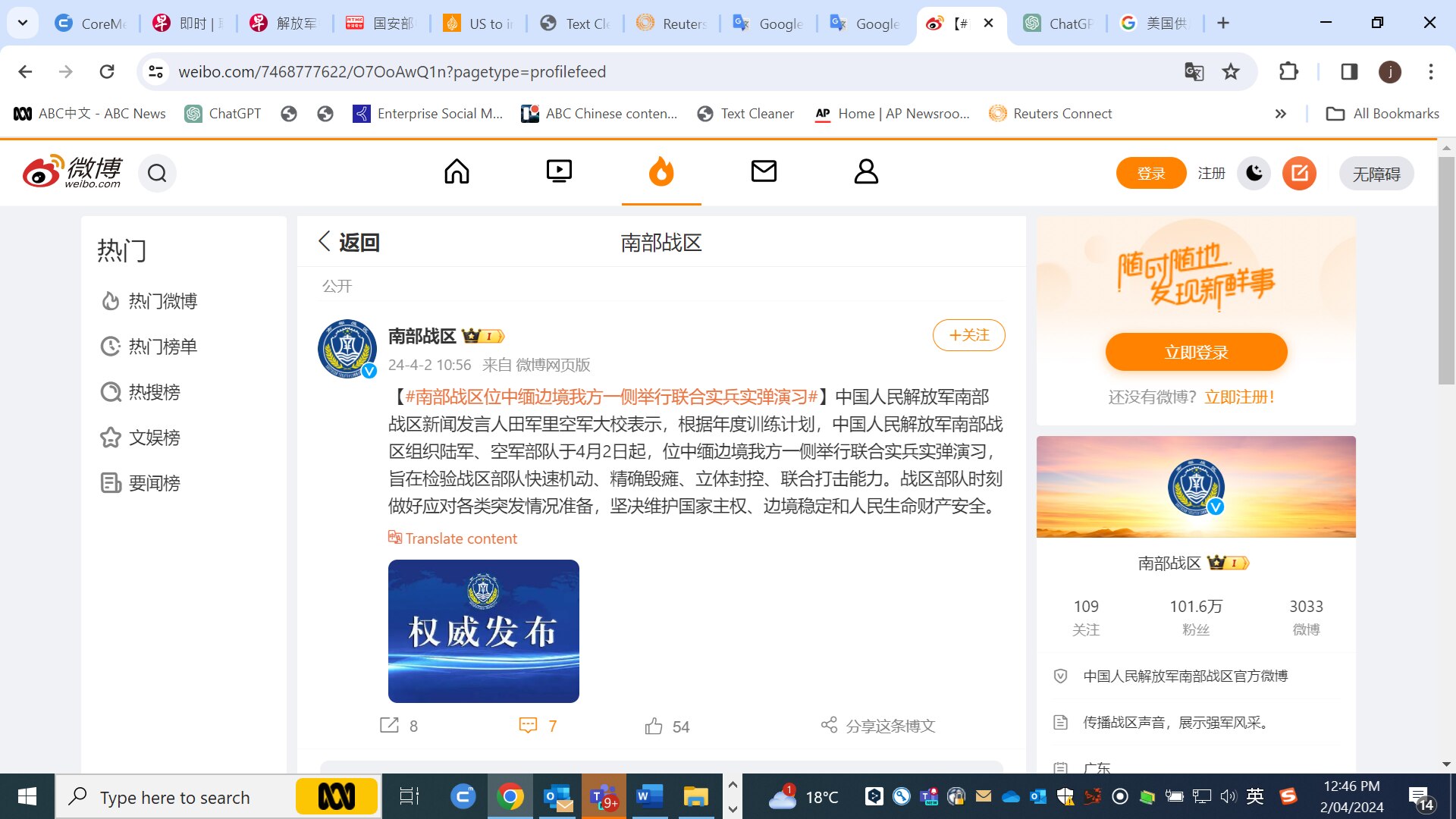Screen dimensions: 1456x819
Task: Select 热搜榜 in the sidebar
Action: pyautogui.click(x=155, y=392)
